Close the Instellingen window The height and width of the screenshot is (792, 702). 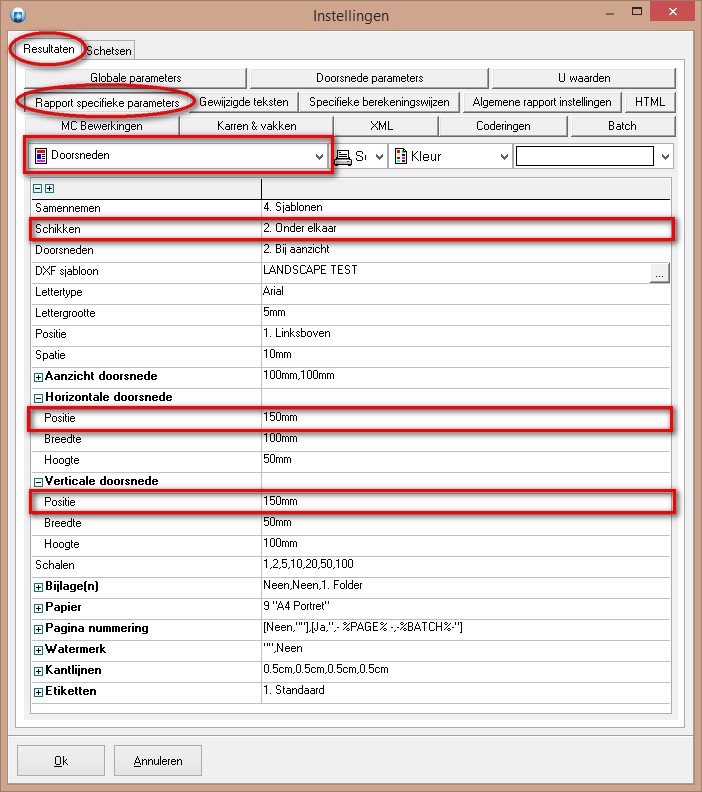click(x=672, y=11)
